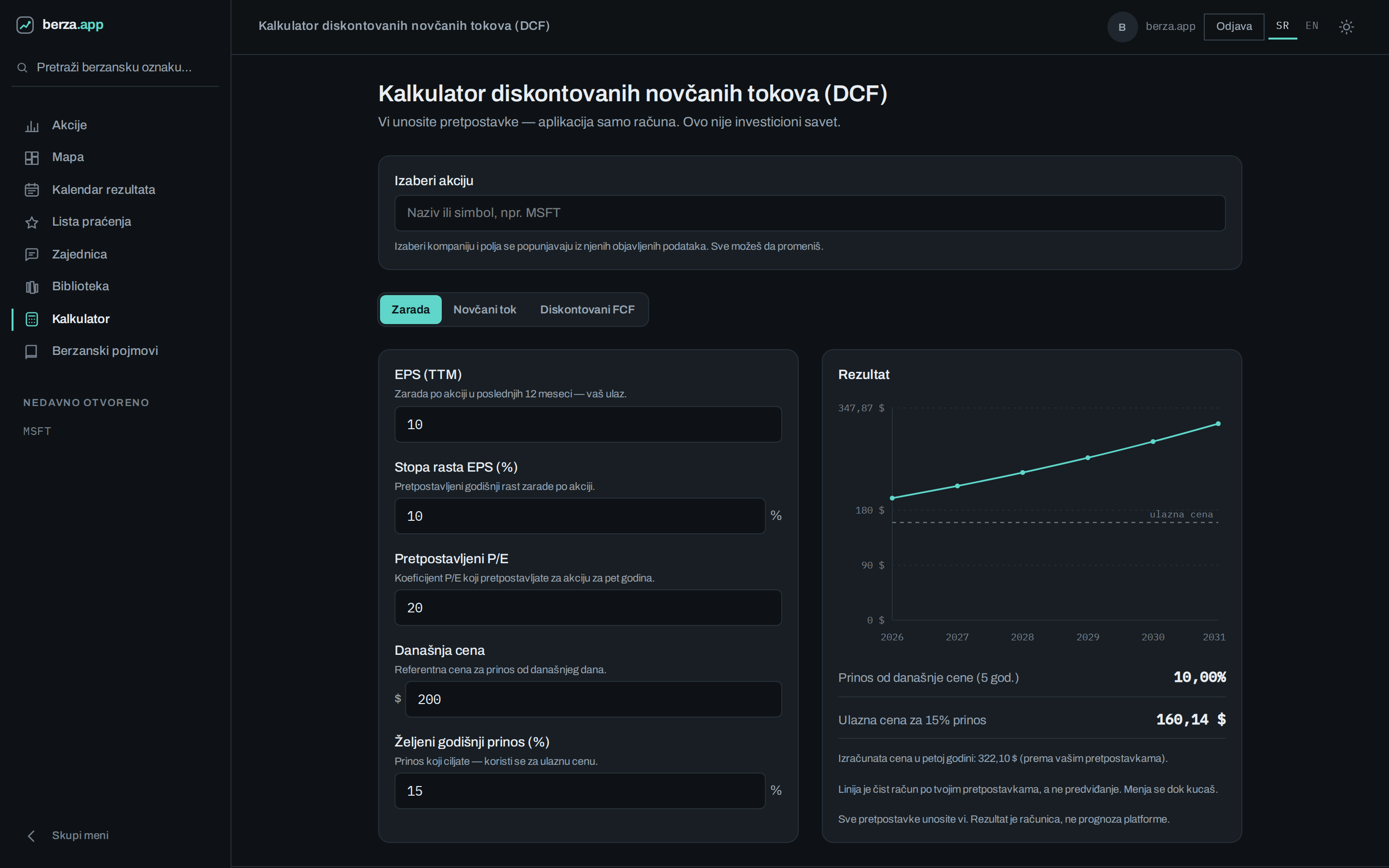Switch language to SR

1282,26
